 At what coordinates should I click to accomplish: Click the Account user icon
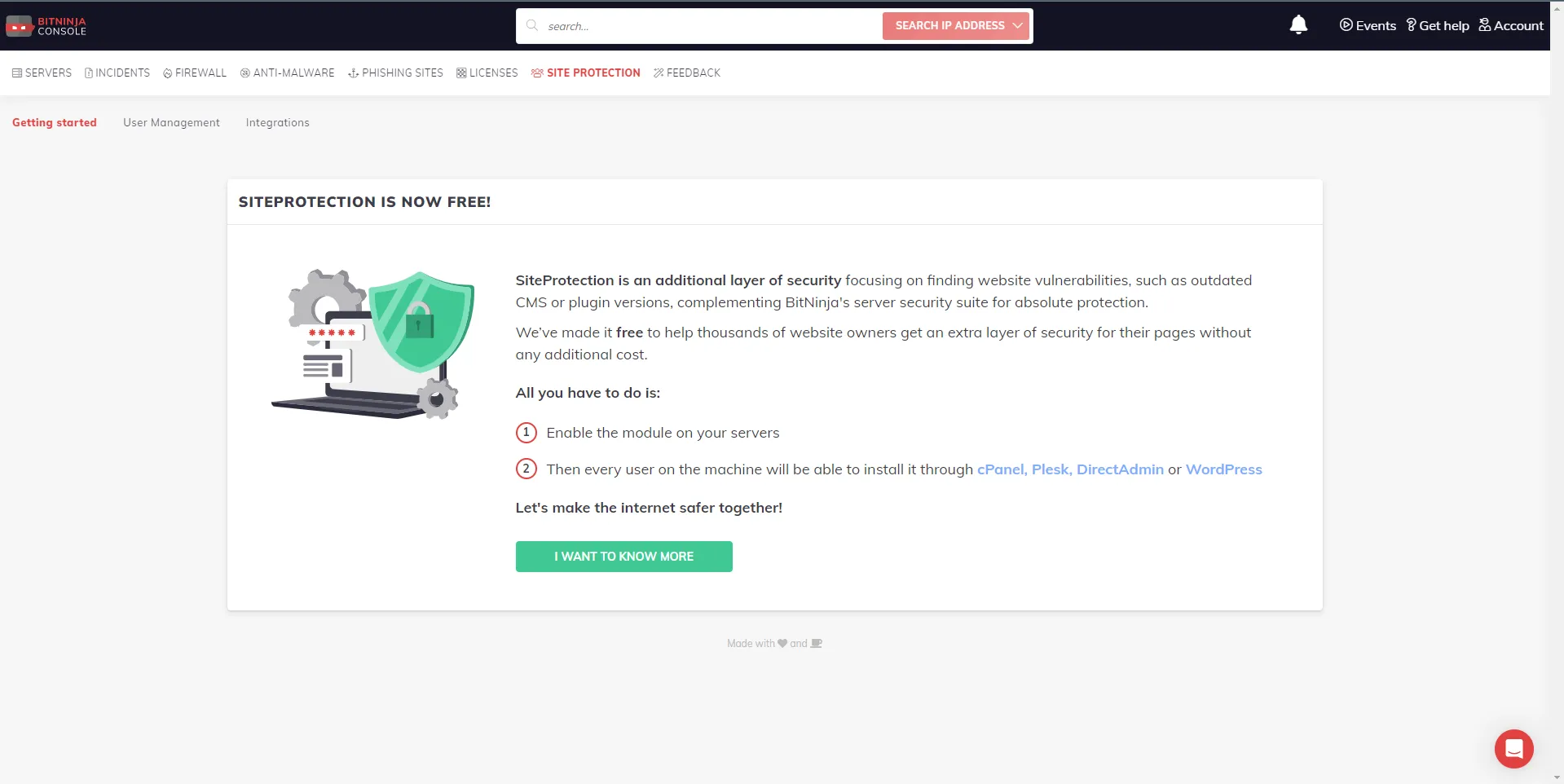tap(1485, 25)
